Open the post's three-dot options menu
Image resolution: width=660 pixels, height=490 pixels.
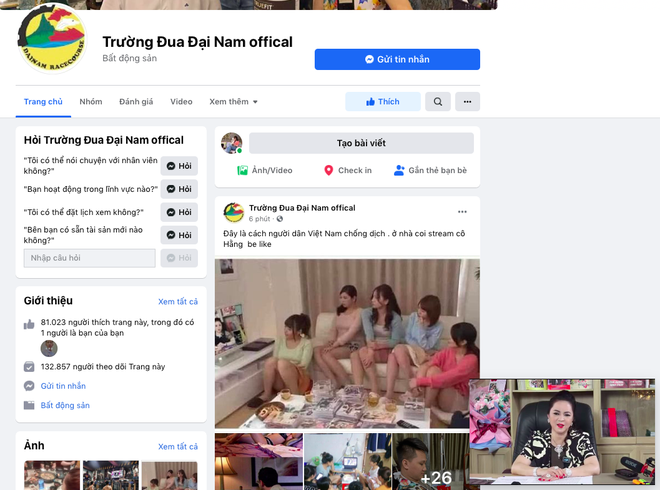pyautogui.click(x=462, y=212)
